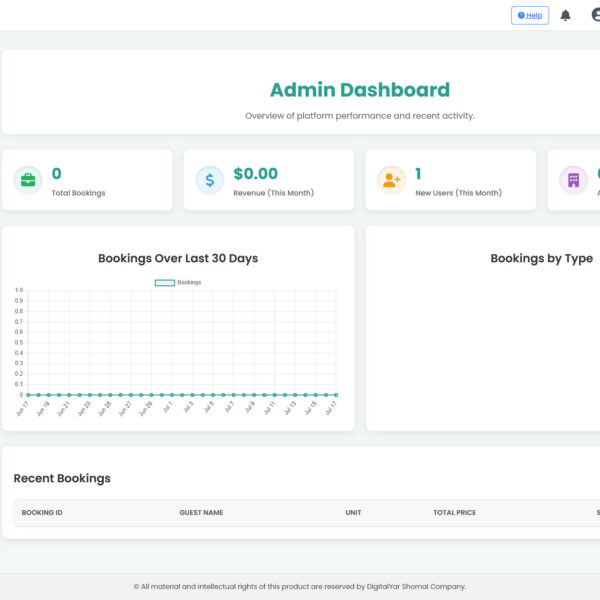The height and width of the screenshot is (600, 600).
Task: Toggle the Bookings legend in chart
Action: point(178,282)
